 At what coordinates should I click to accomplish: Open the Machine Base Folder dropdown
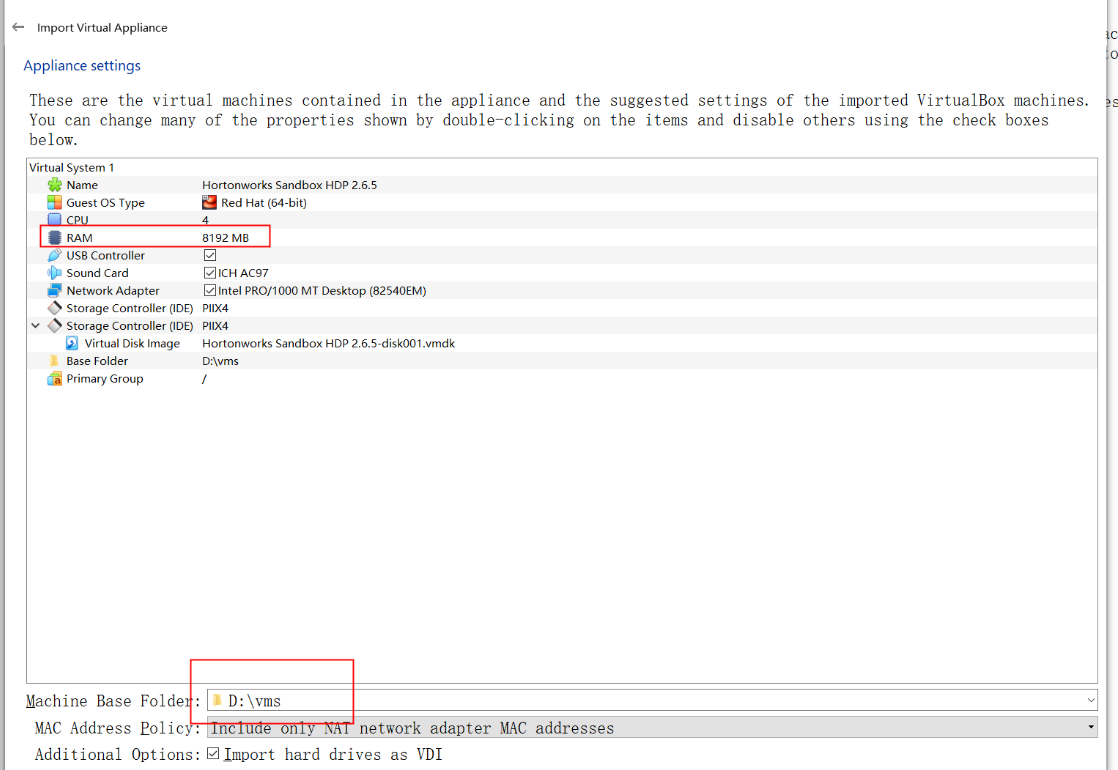[x=1091, y=700]
